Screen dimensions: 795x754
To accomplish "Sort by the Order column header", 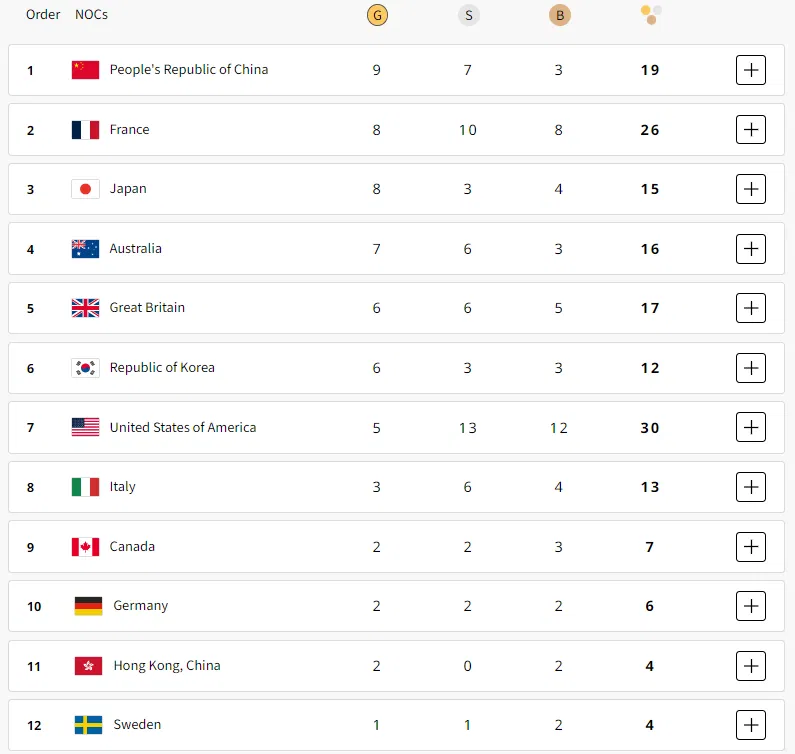I will pyautogui.click(x=43, y=15).
